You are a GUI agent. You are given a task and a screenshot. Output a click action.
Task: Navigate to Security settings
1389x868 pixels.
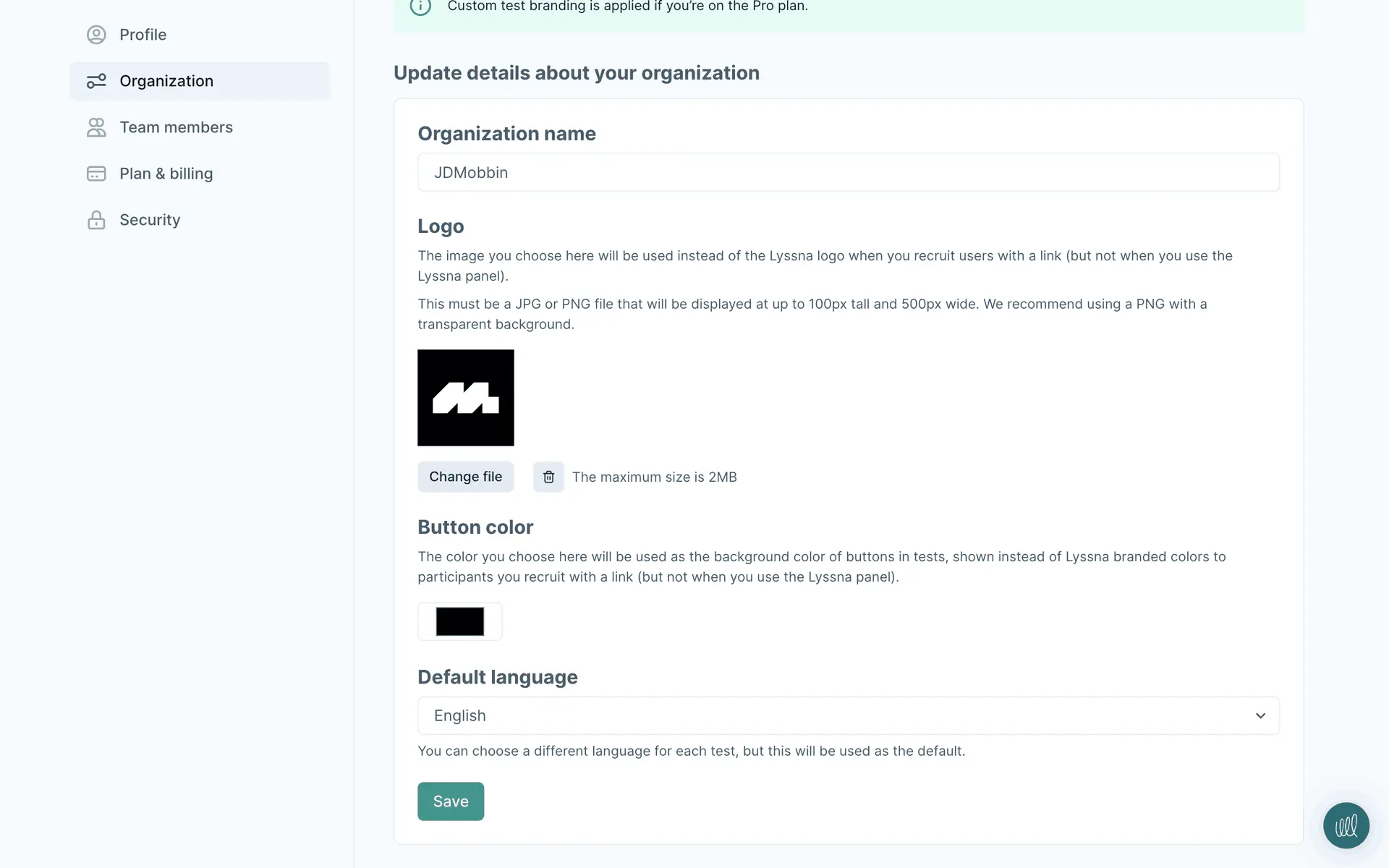150,220
